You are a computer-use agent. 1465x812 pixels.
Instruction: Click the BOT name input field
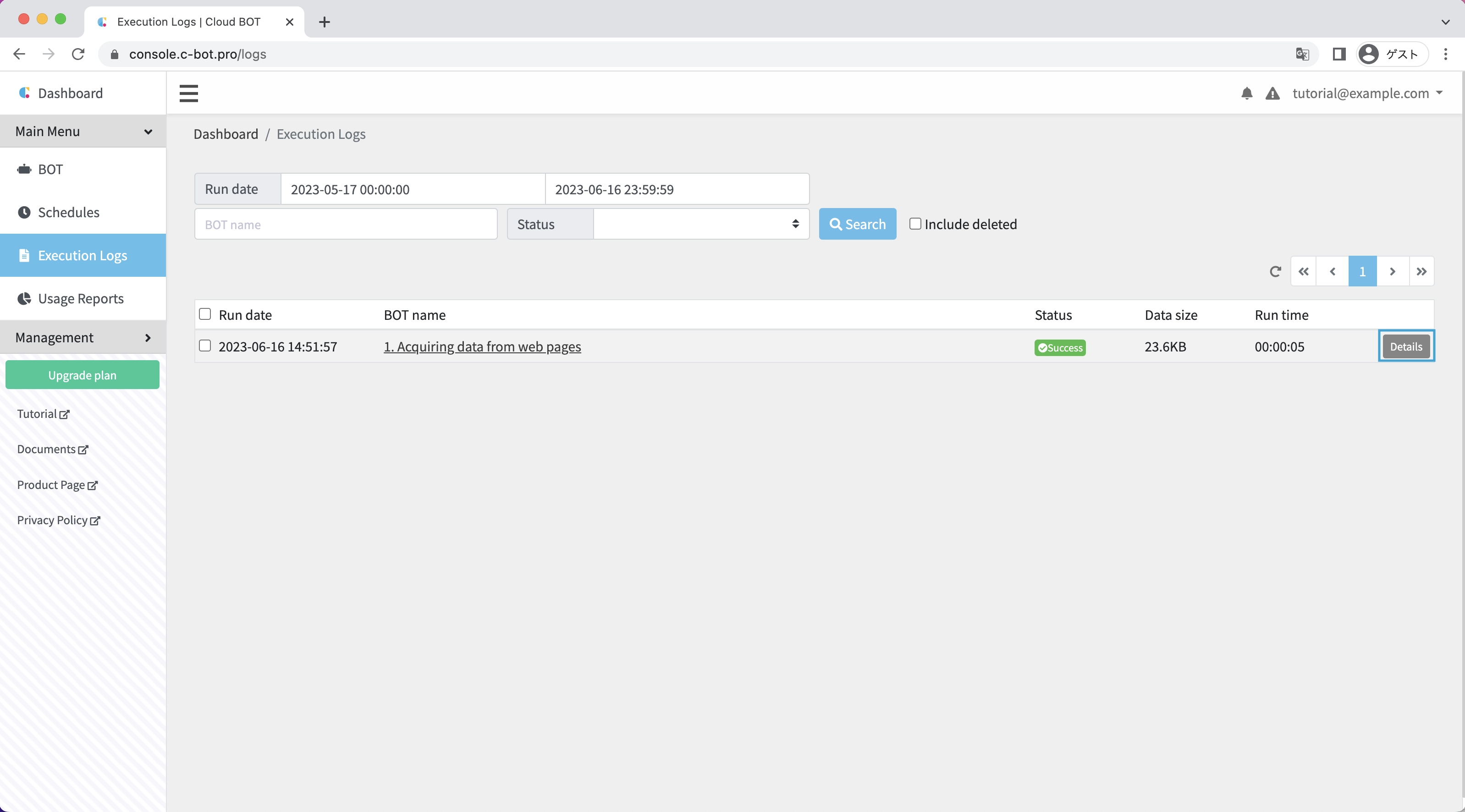pyautogui.click(x=345, y=224)
